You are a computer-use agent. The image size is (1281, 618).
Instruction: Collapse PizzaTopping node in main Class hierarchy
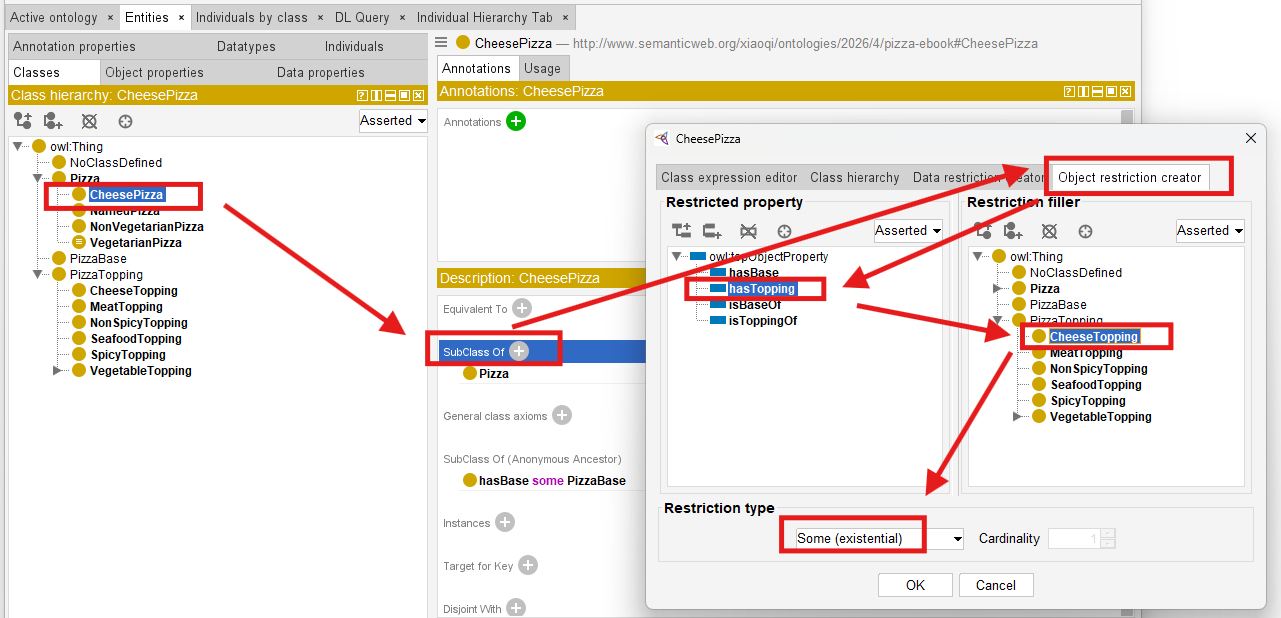coord(38,274)
